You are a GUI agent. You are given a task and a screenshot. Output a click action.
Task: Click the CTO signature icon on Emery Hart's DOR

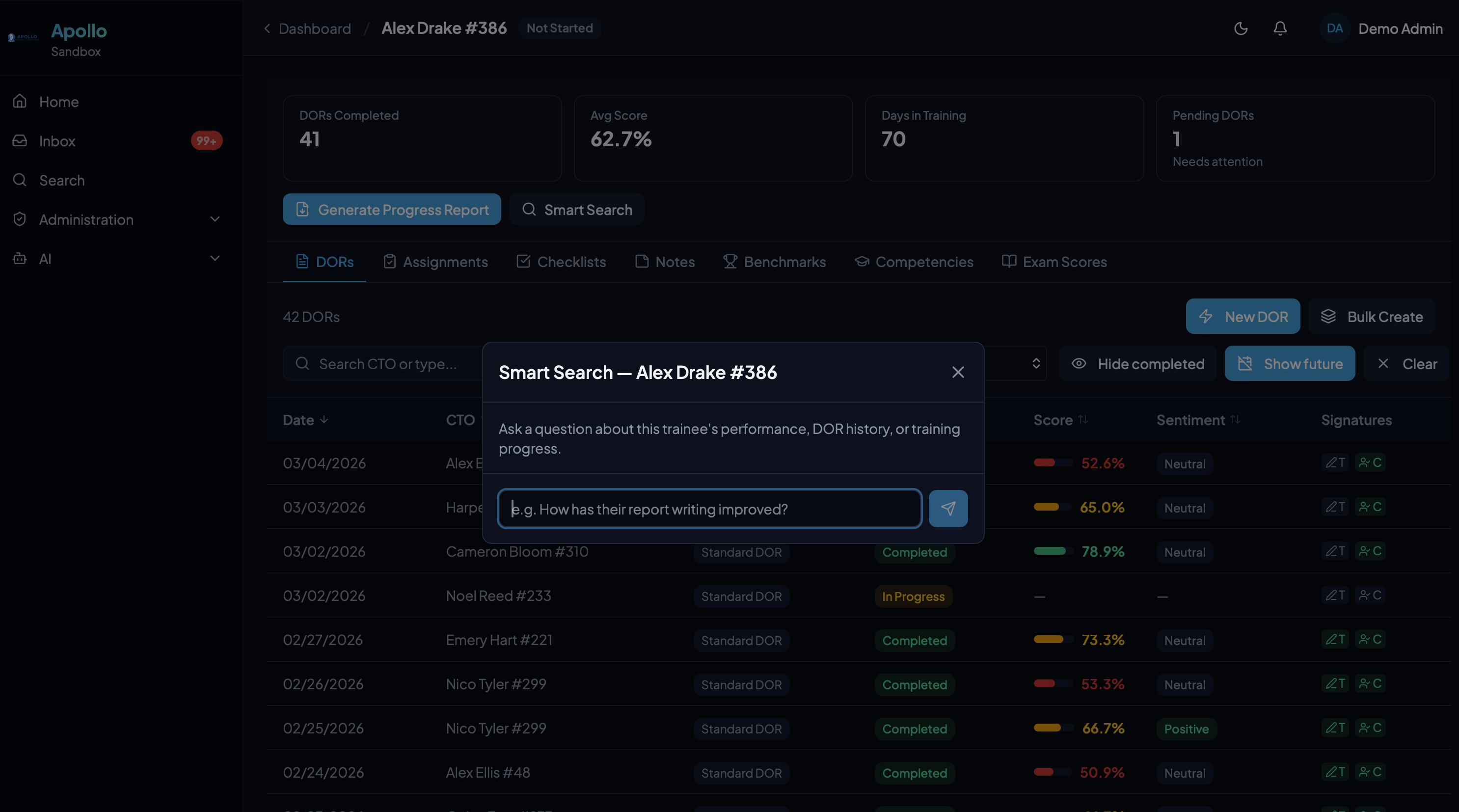[1370, 640]
